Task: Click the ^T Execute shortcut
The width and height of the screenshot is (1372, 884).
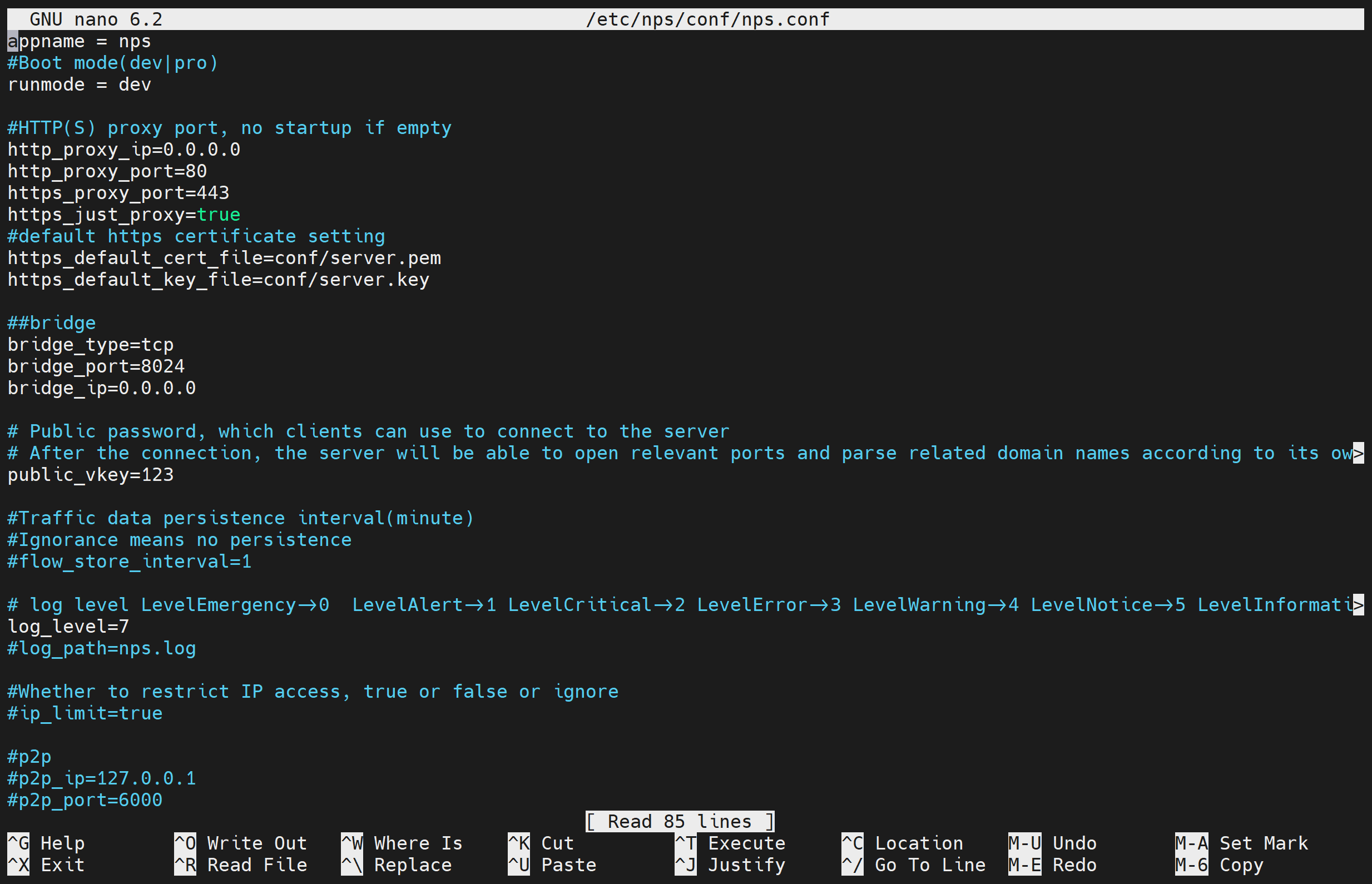Action: tap(730, 843)
